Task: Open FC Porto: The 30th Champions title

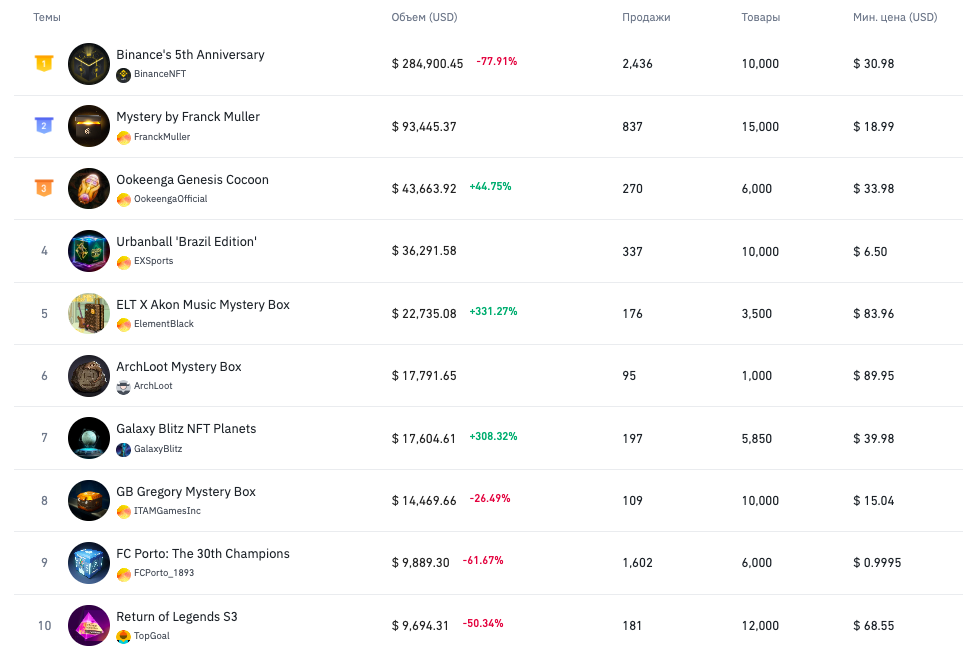Action: (x=203, y=553)
